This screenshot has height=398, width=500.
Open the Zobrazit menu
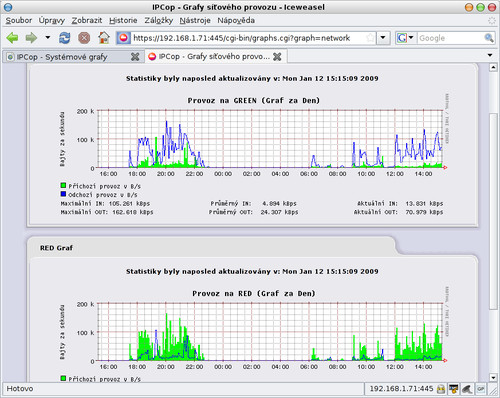tap(87, 20)
